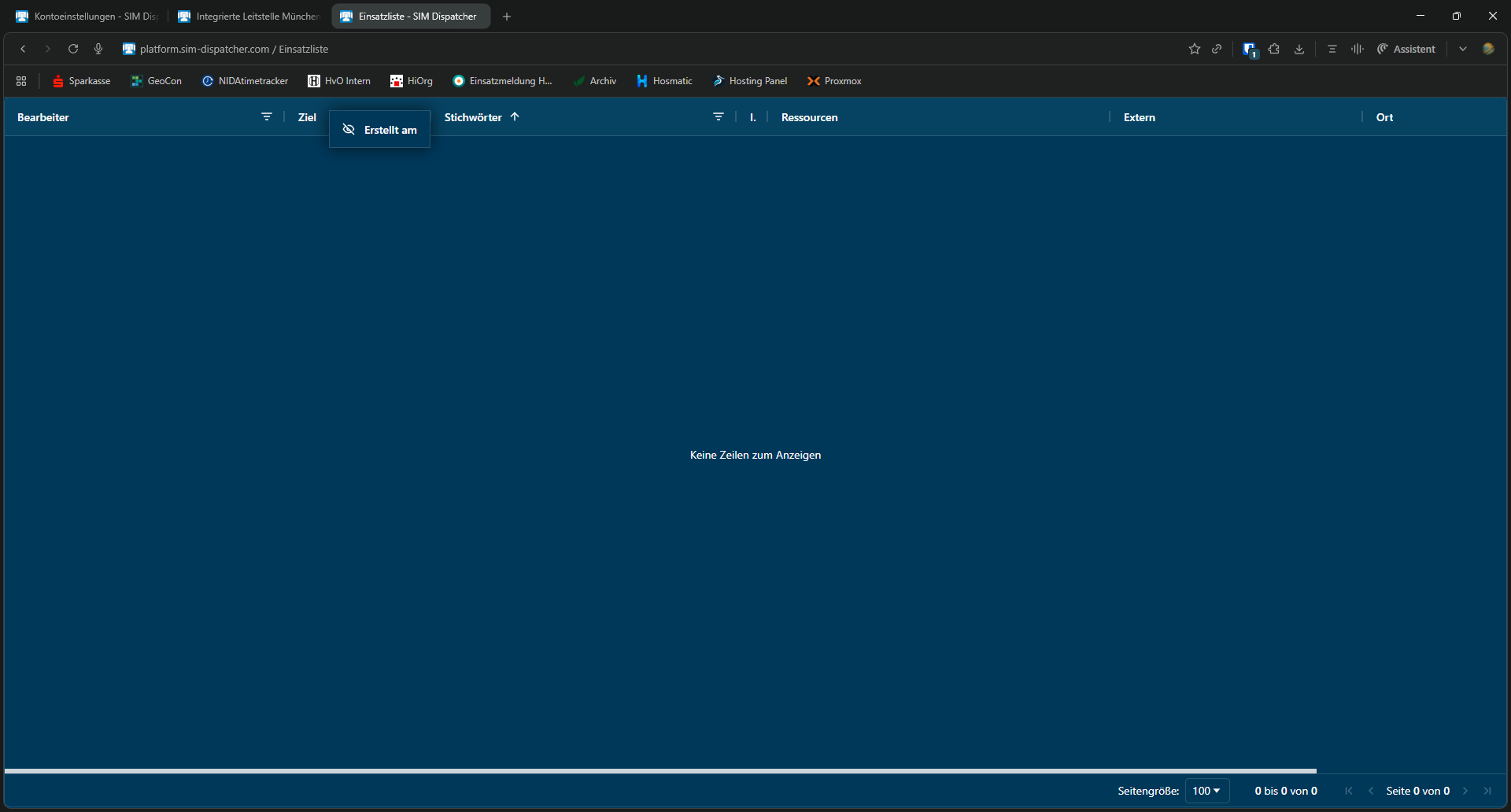Expand the chevron next to Assistent
This screenshot has width=1511, height=812.
(x=1463, y=49)
